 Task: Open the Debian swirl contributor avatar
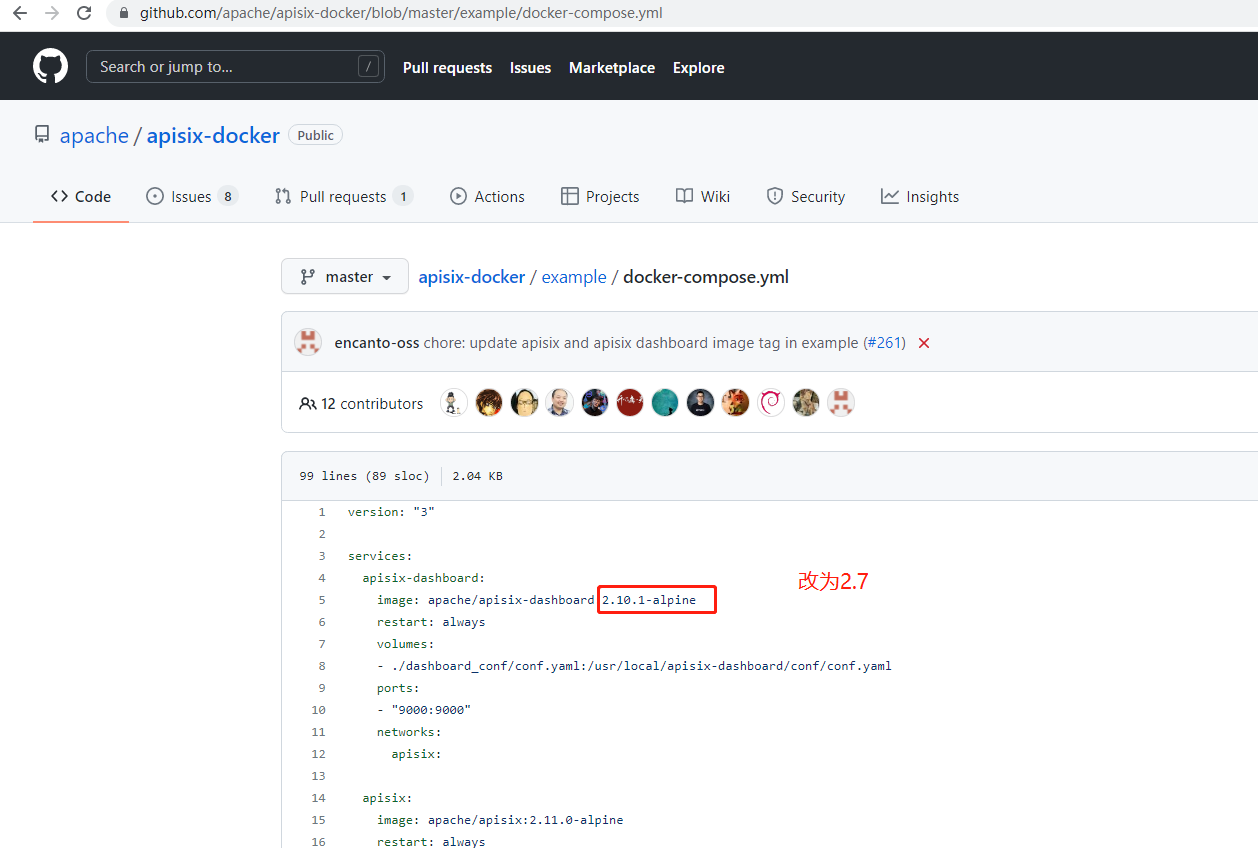(x=770, y=403)
